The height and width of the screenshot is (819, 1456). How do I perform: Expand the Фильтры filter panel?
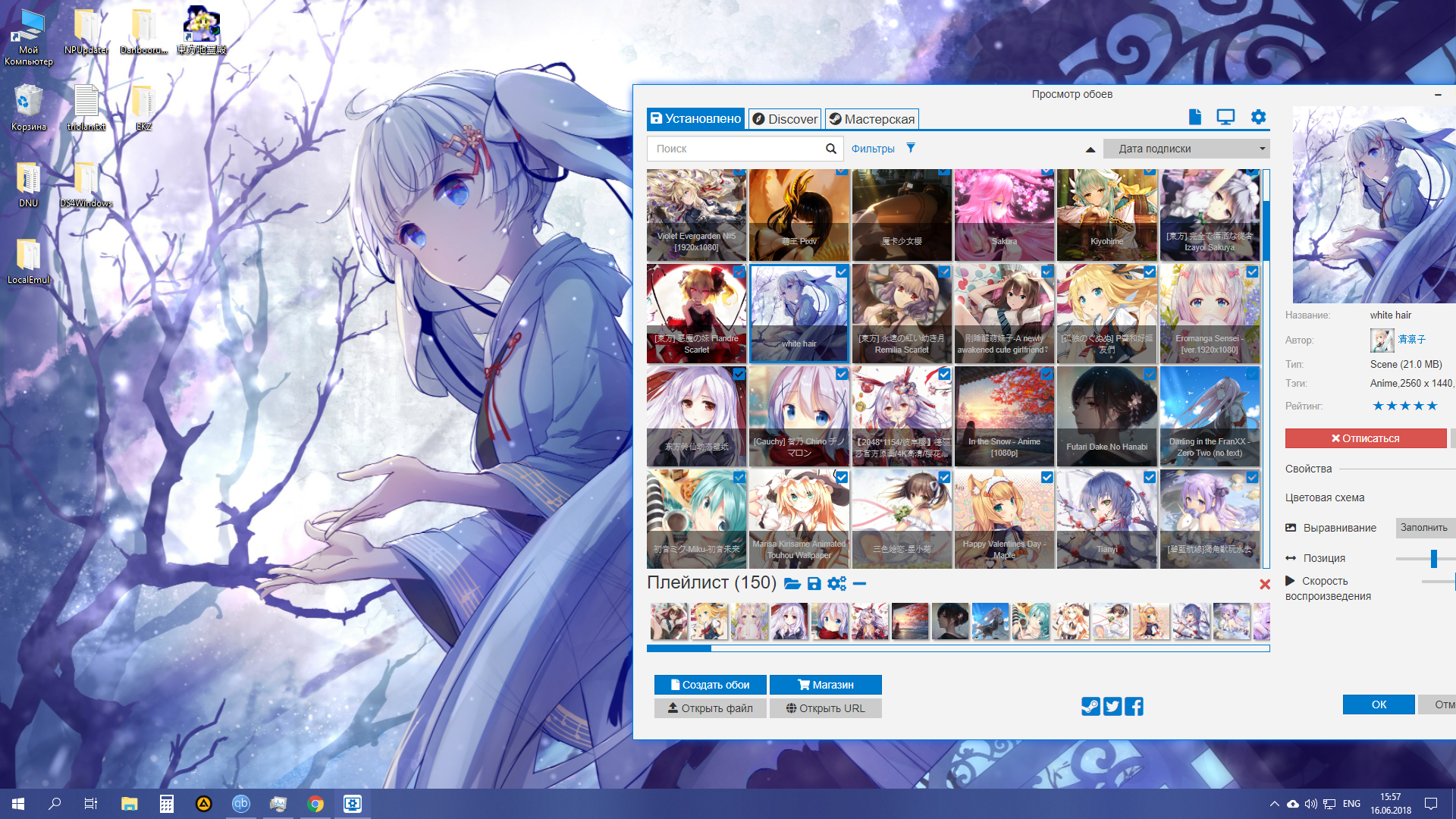point(873,149)
